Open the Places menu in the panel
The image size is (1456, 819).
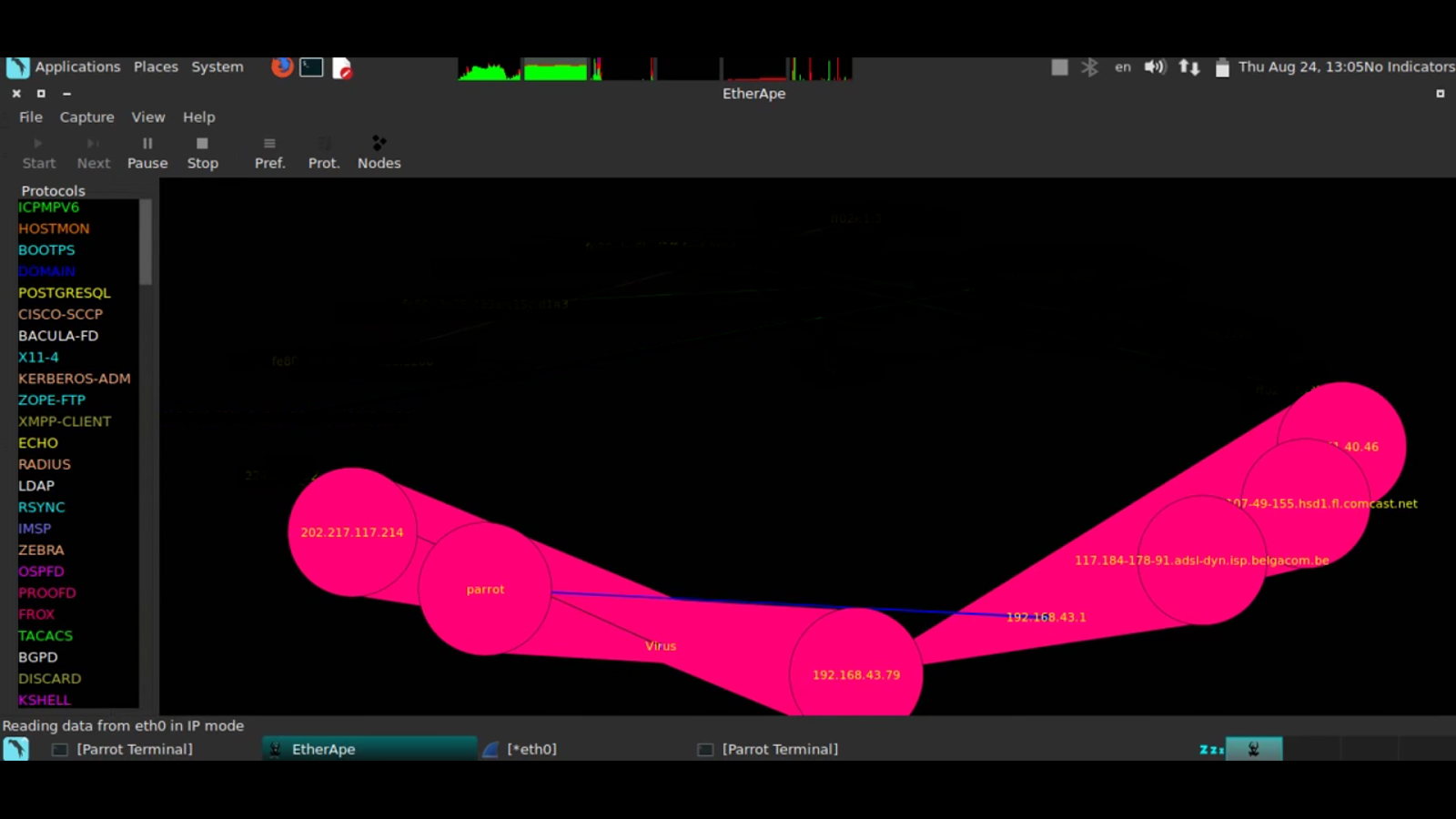[x=156, y=66]
